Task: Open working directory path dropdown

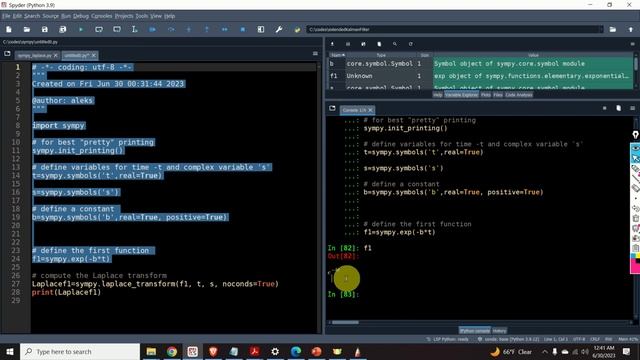Action: click(x=600, y=29)
